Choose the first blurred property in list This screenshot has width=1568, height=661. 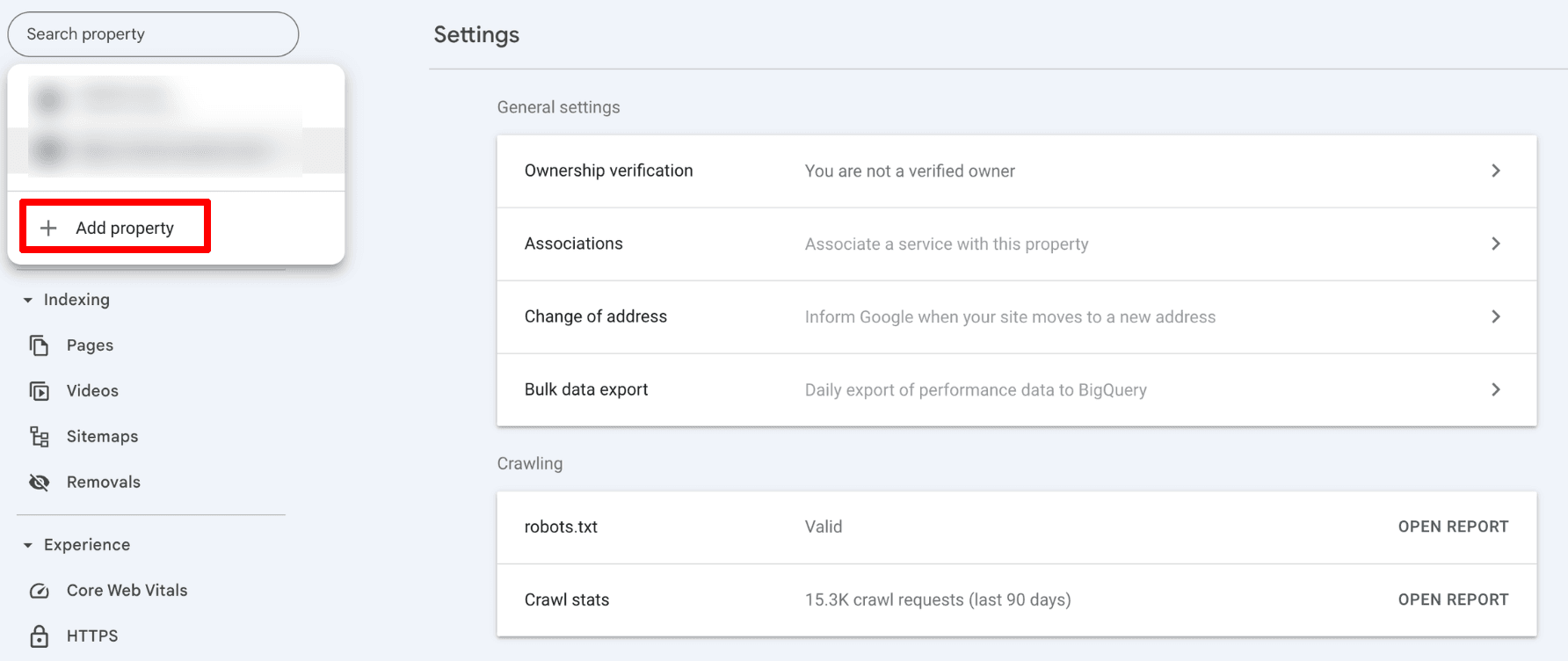point(123,98)
